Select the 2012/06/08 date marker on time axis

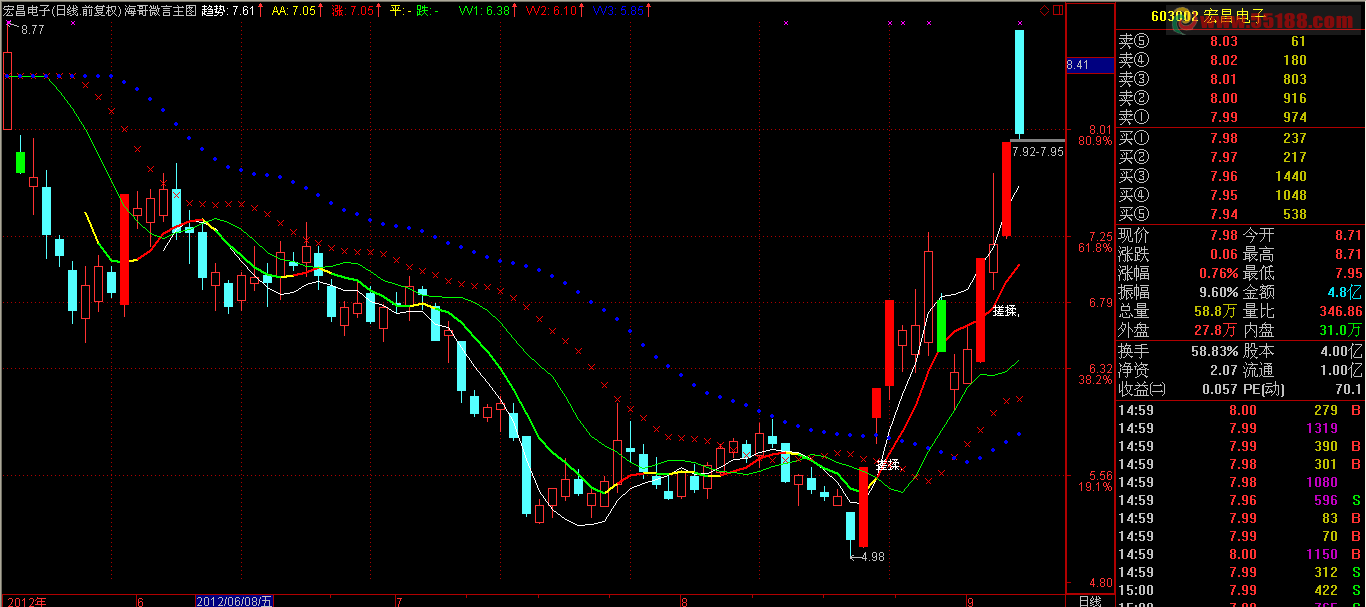coord(235,601)
